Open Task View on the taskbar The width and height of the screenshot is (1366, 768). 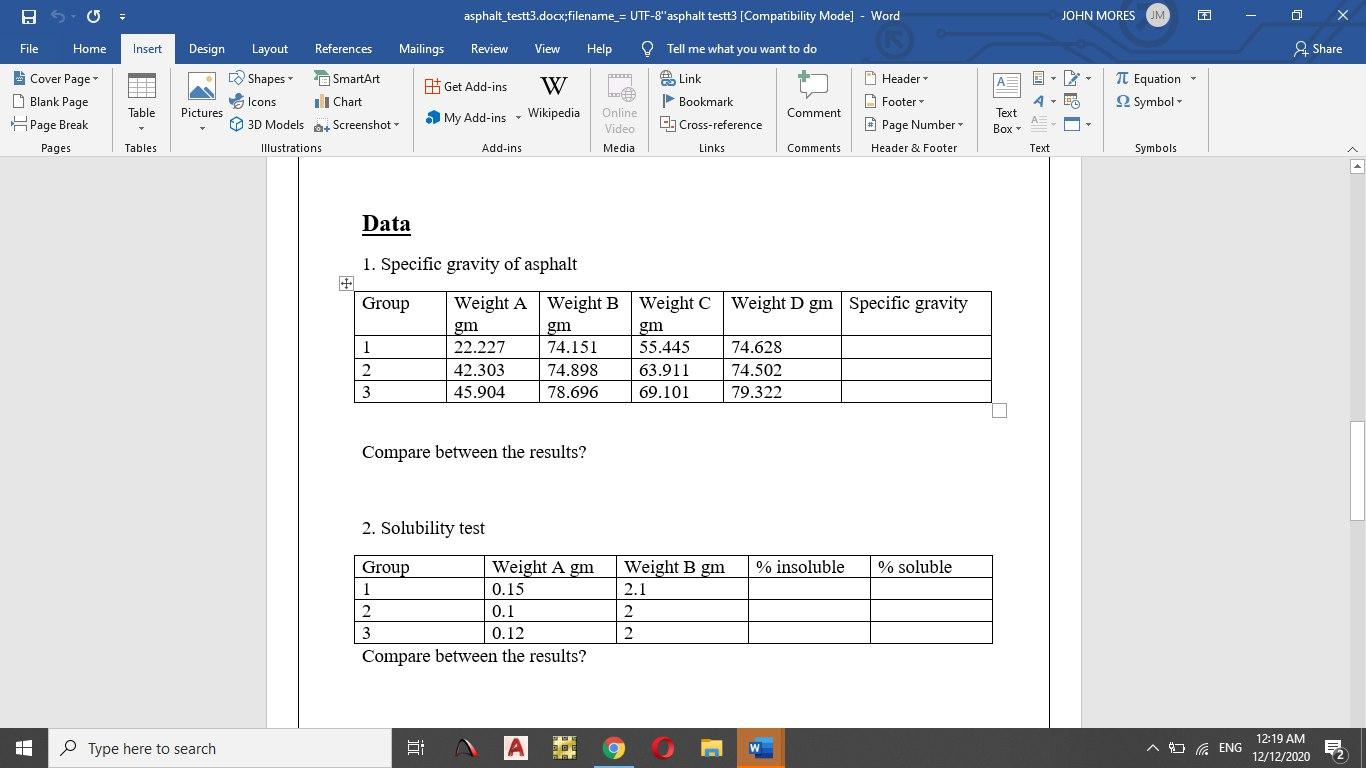(x=417, y=748)
